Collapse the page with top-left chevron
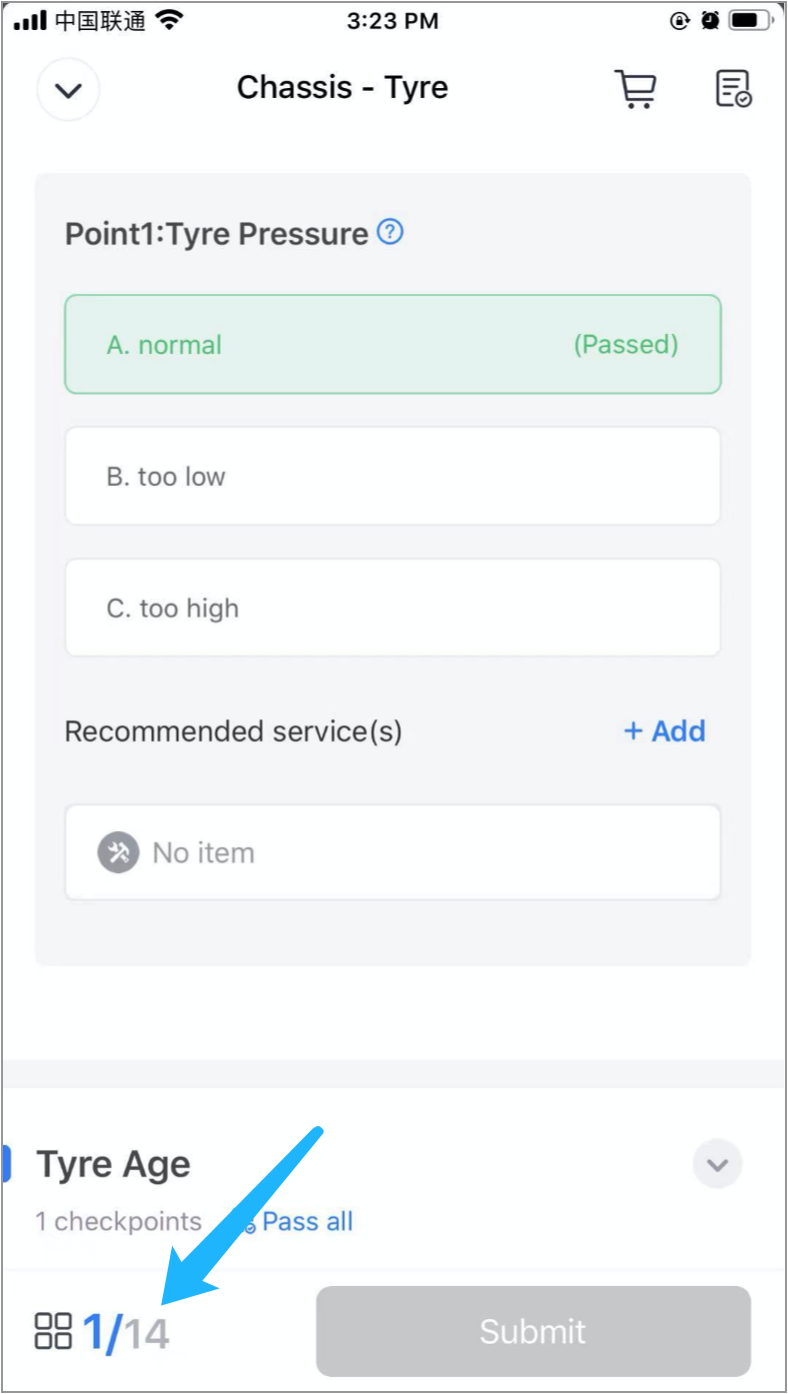The width and height of the screenshot is (788, 1394). tap(68, 90)
